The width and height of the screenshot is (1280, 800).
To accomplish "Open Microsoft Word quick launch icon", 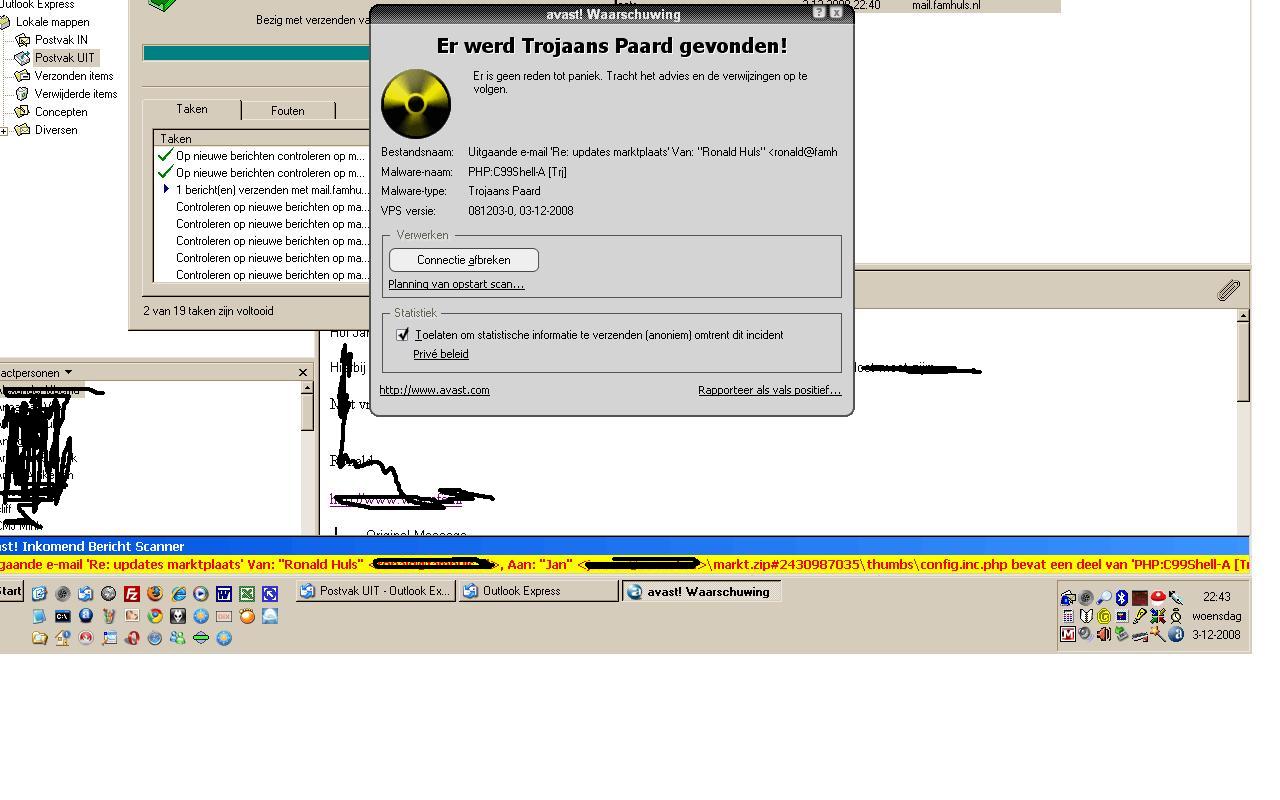I will (x=224, y=594).
